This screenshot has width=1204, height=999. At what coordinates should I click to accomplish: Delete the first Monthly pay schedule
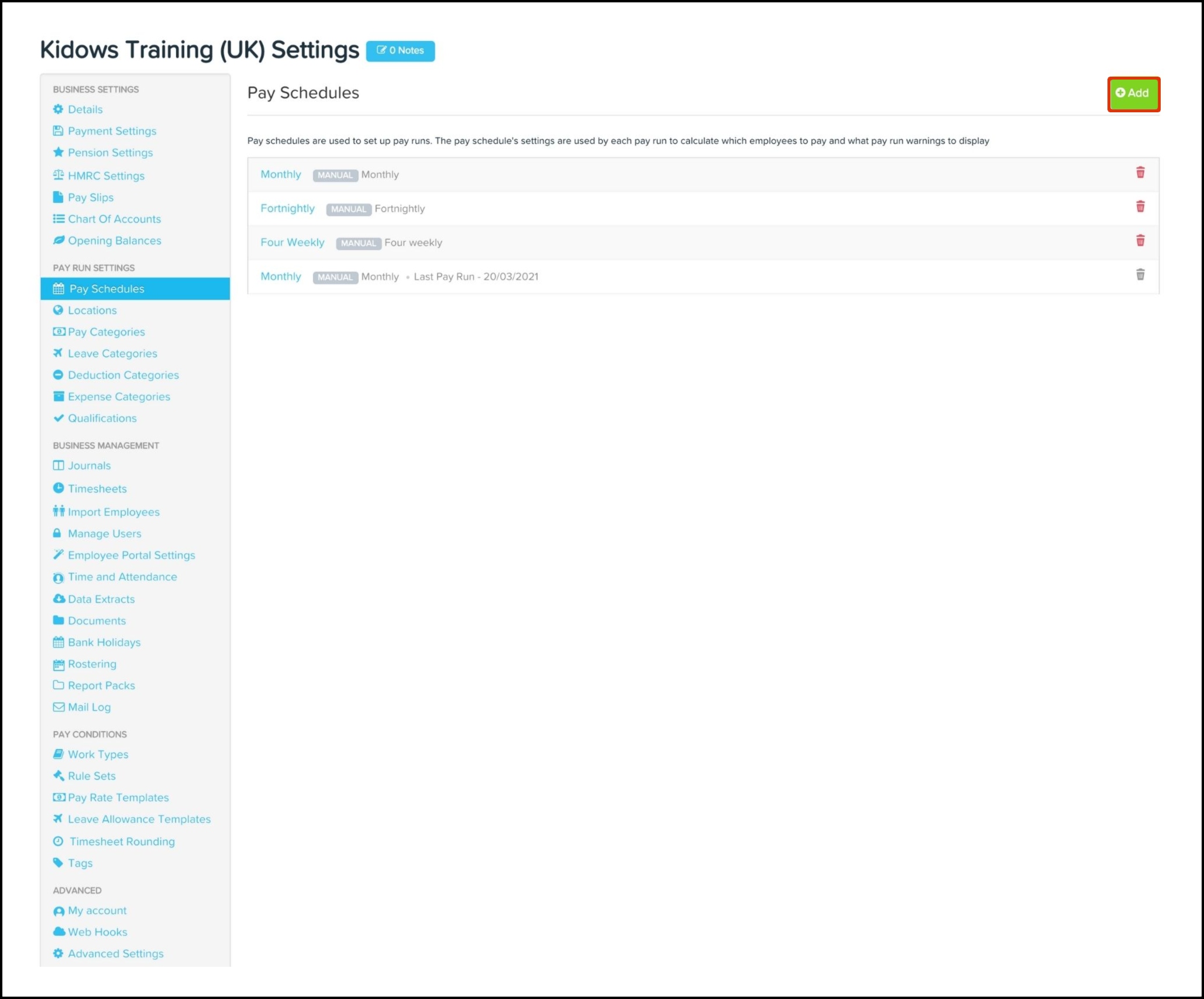click(1140, 173)
